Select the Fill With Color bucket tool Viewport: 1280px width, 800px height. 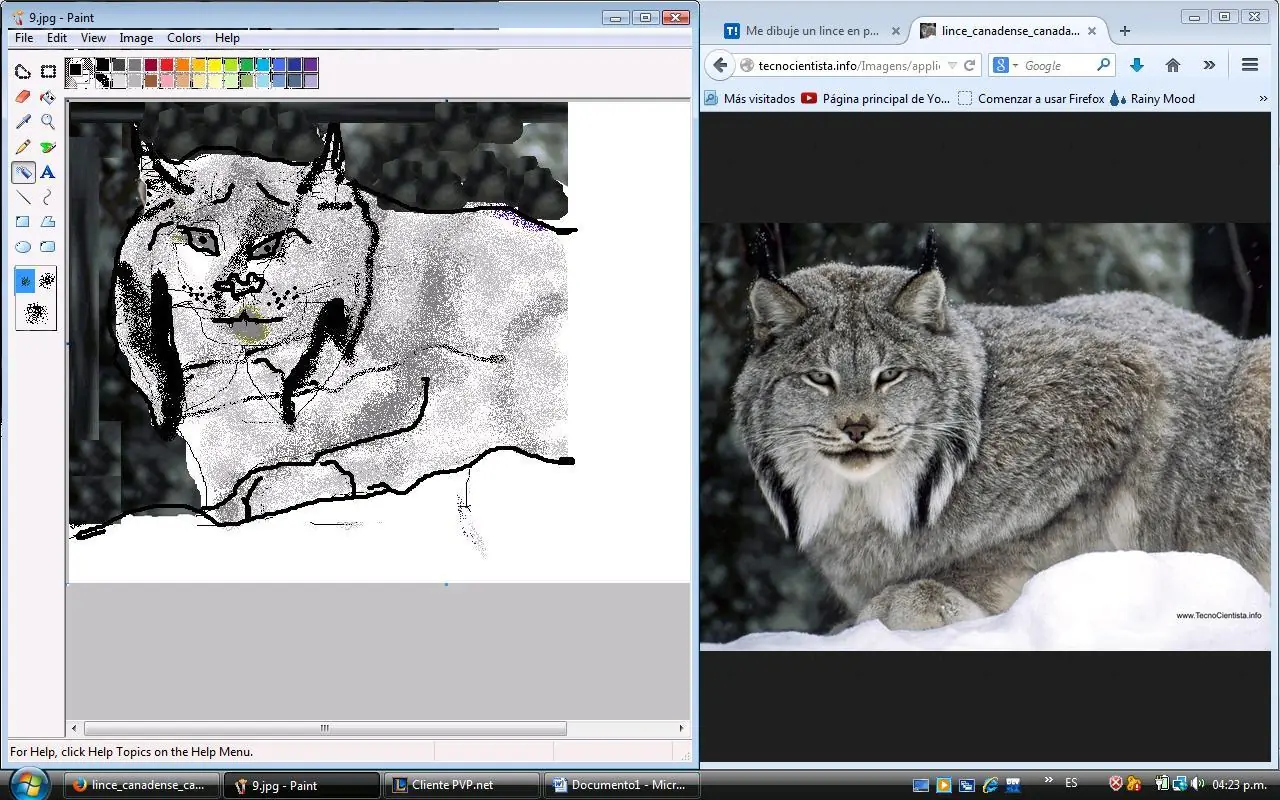coord(47,97)
